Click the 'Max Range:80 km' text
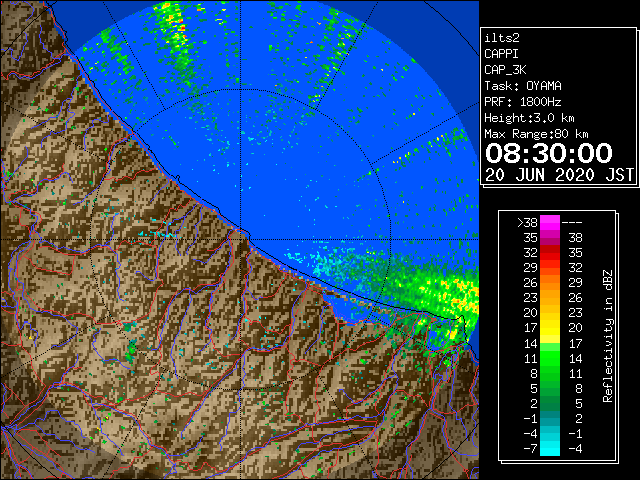640x480 pixels. pos(536,134)
